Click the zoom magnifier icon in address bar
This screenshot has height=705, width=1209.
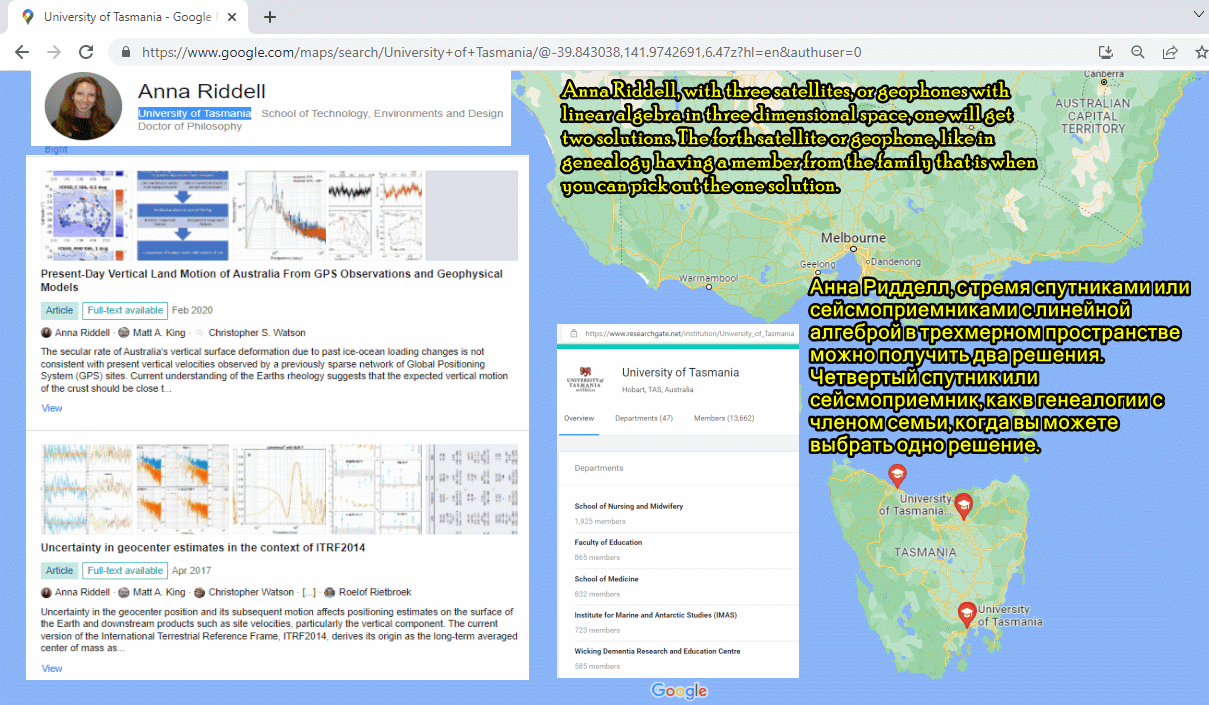pos(1137,52)
